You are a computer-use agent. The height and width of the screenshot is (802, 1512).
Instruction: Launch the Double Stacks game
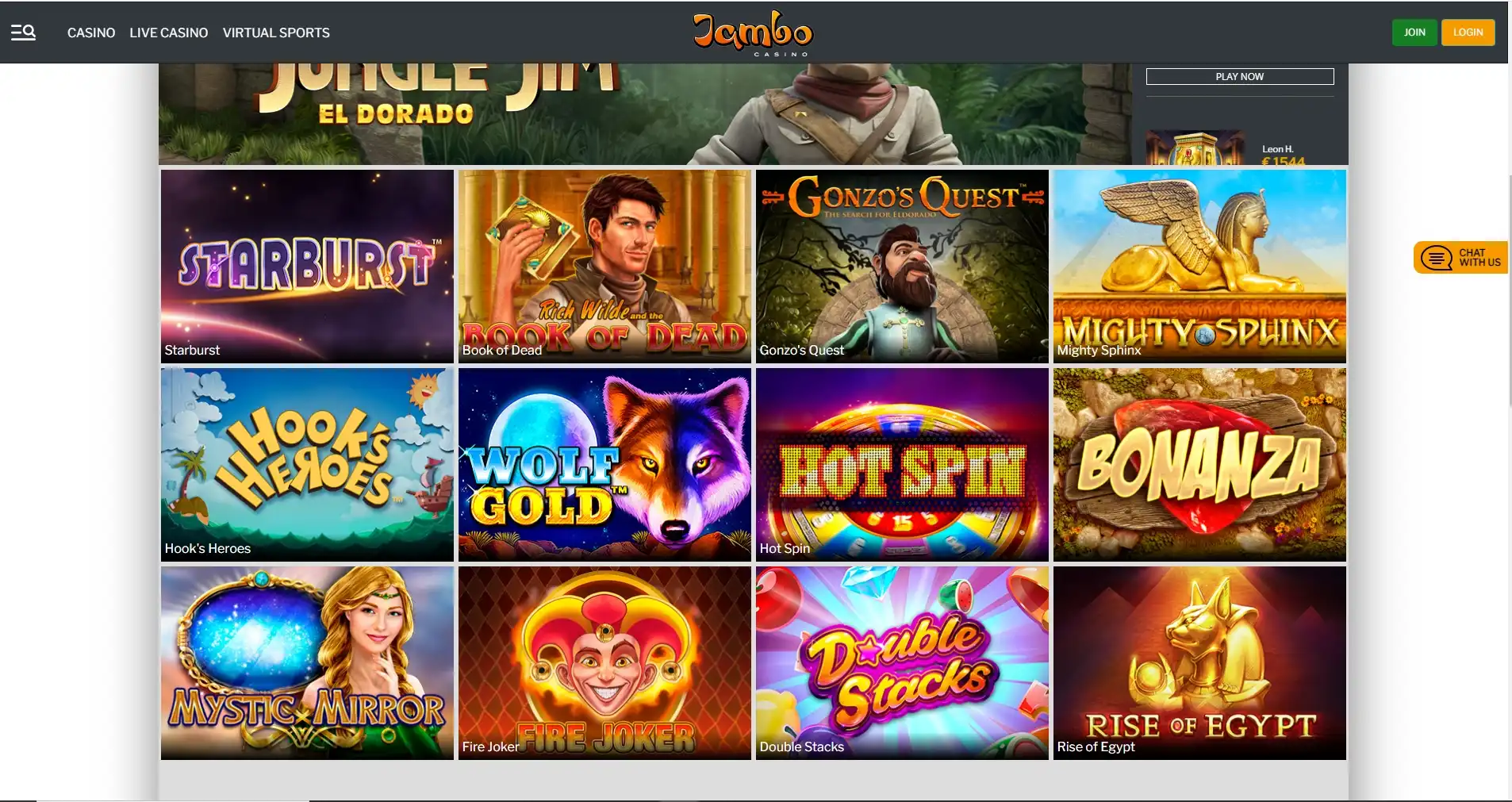(902, 662)
